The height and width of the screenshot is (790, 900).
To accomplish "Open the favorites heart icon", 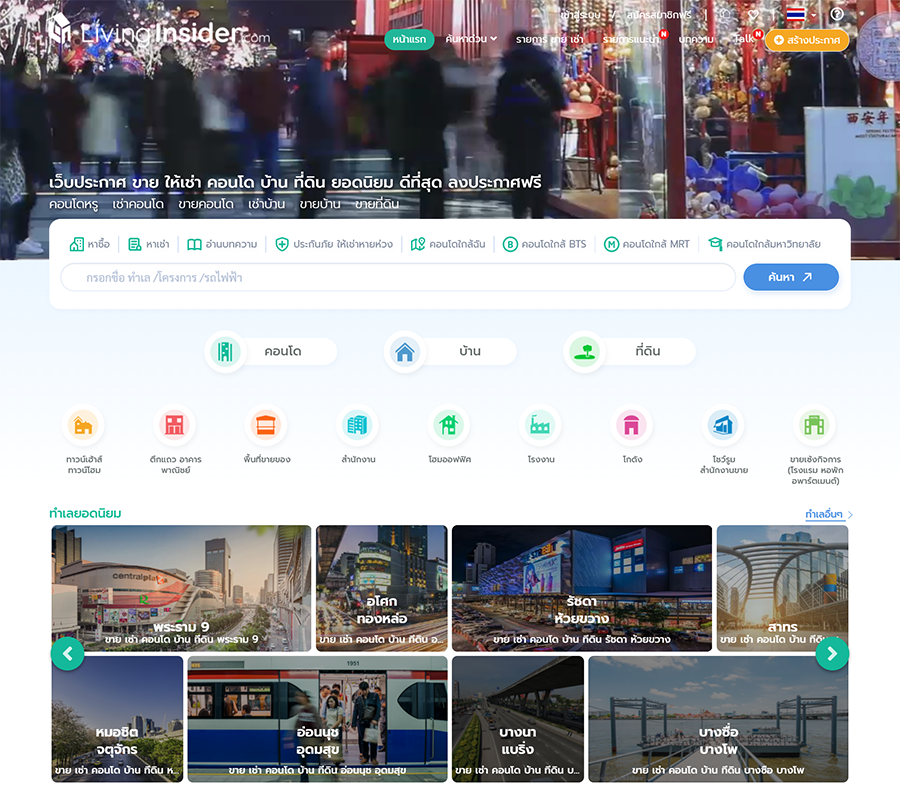I will 754,15.
